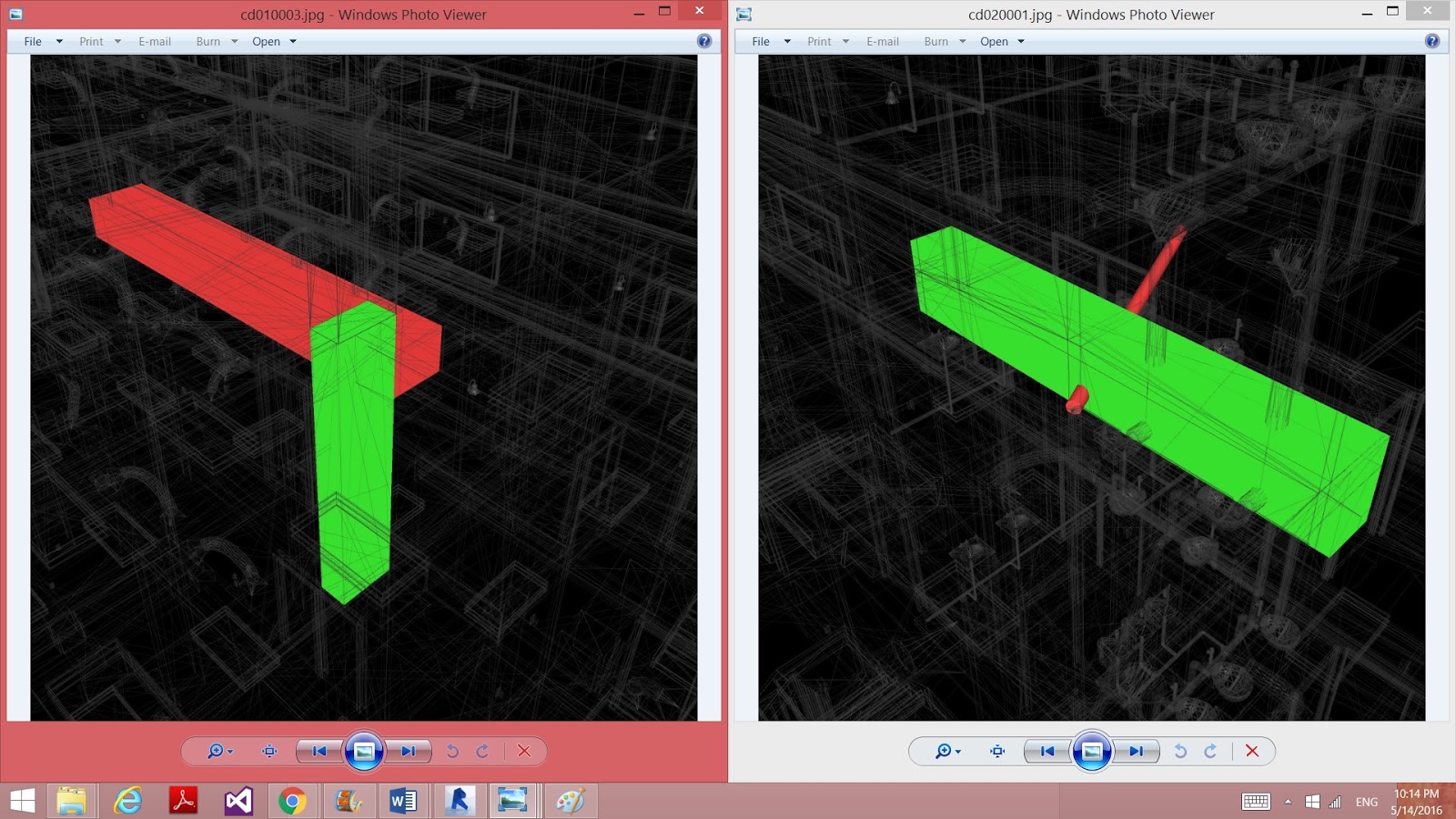Click the ENG language indicator in the system tray
The height and width of the screenshot is (819, 1456).
1367,802
